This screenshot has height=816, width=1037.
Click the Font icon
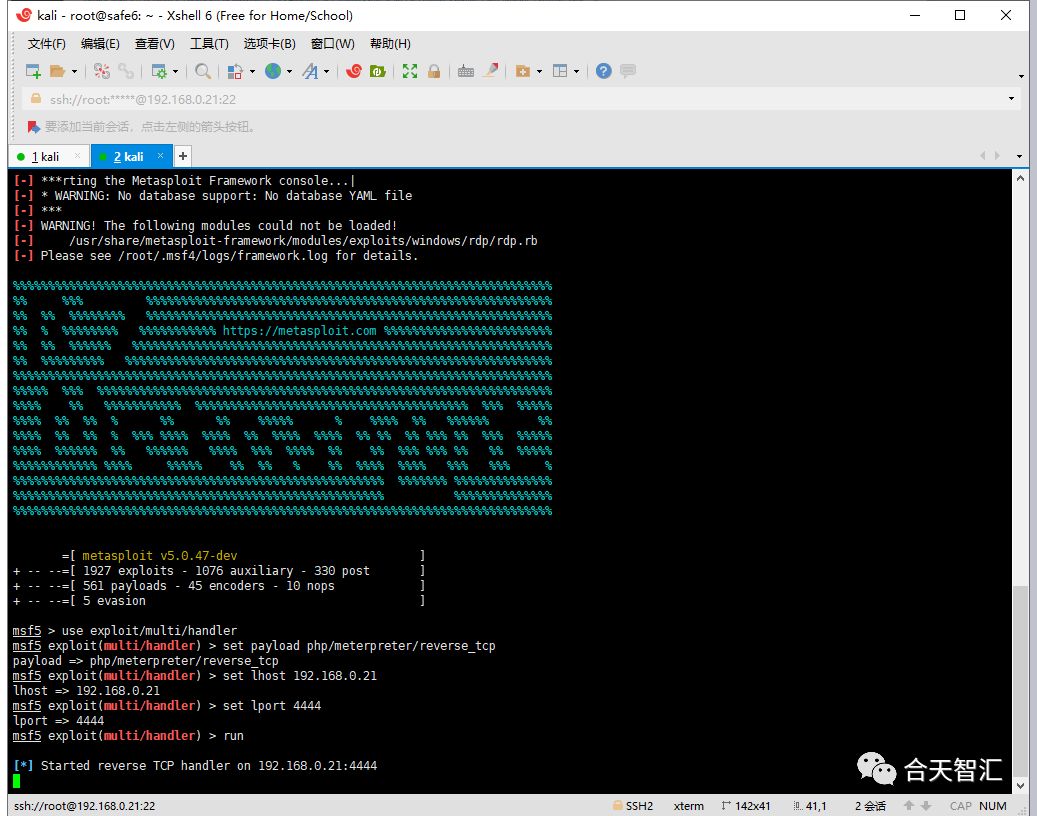(x=310, y=71)
